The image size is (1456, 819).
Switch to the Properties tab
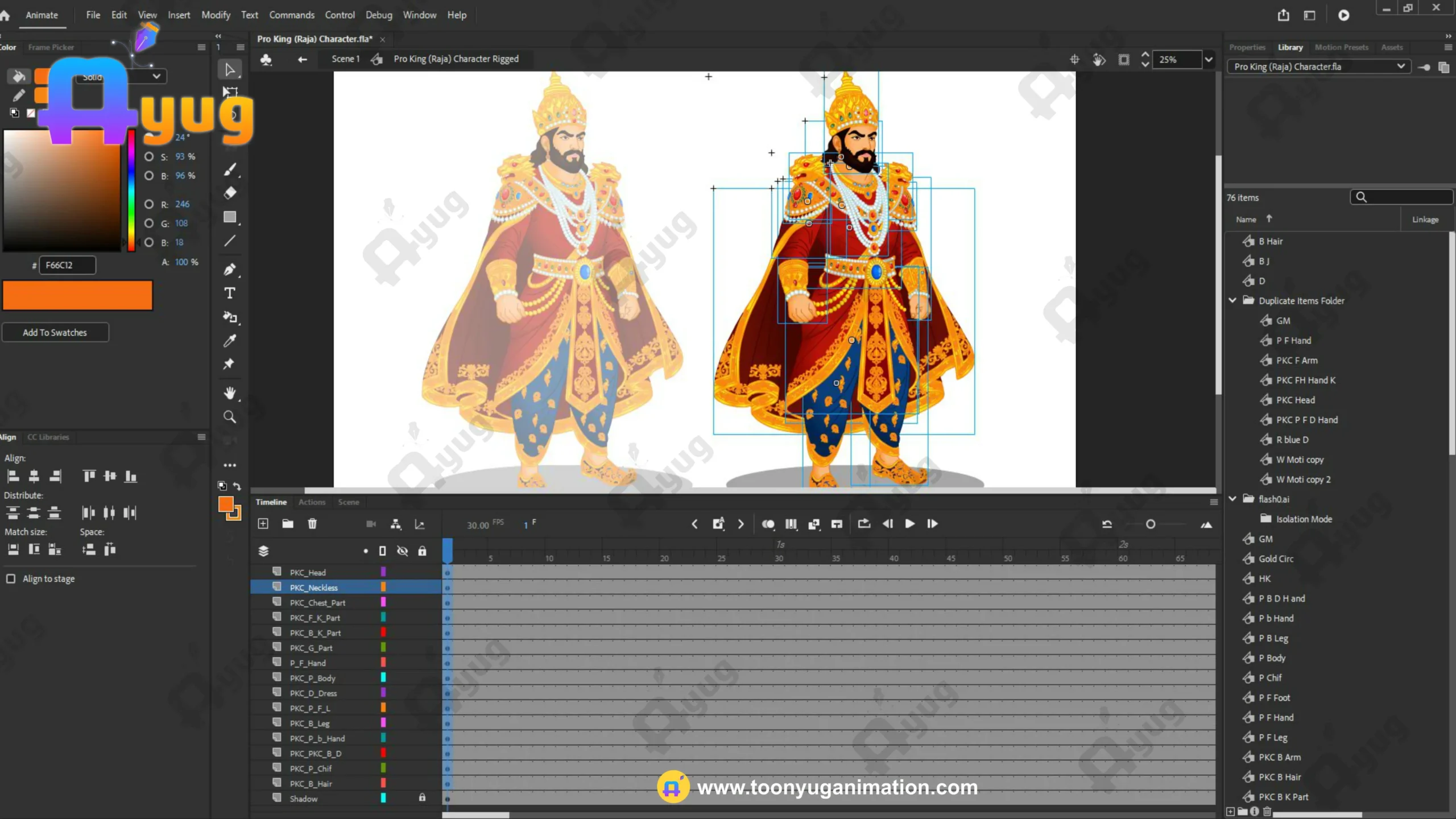[1247, 47]
